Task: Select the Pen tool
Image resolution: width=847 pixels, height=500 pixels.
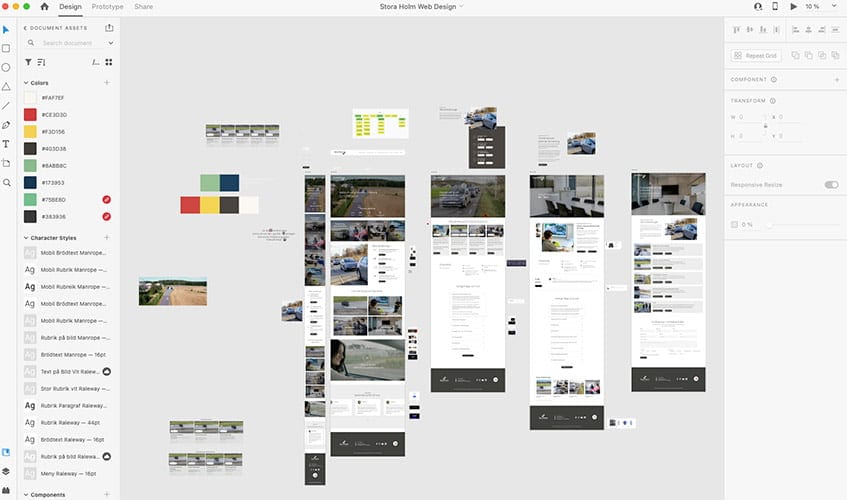Action: click(x=6, y=125)
